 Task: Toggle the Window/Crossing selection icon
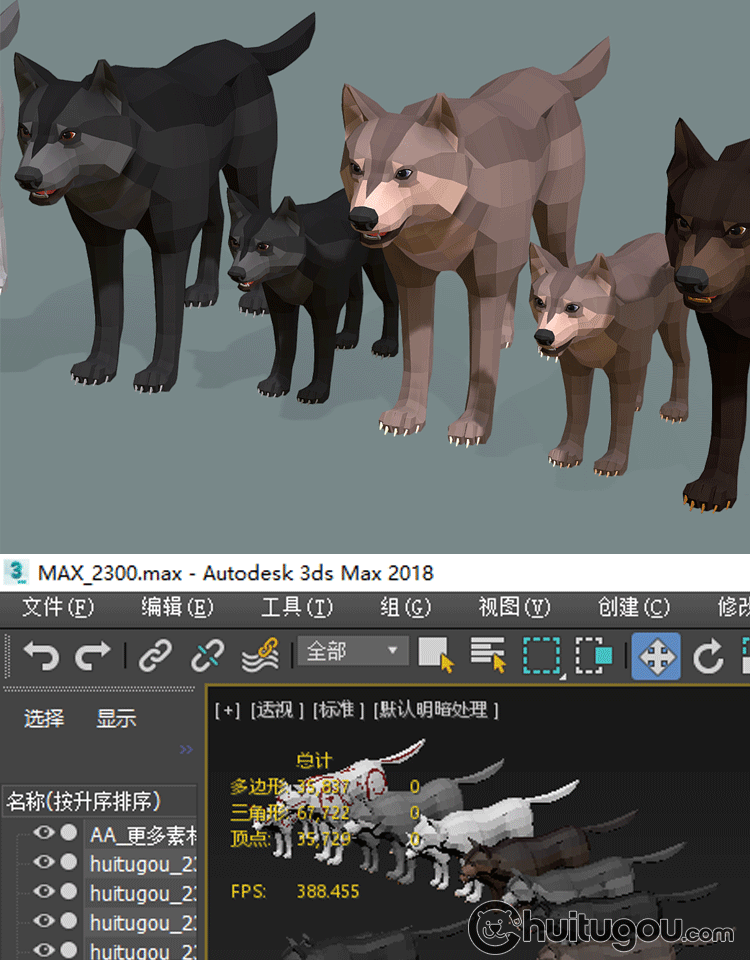point(594,656)
